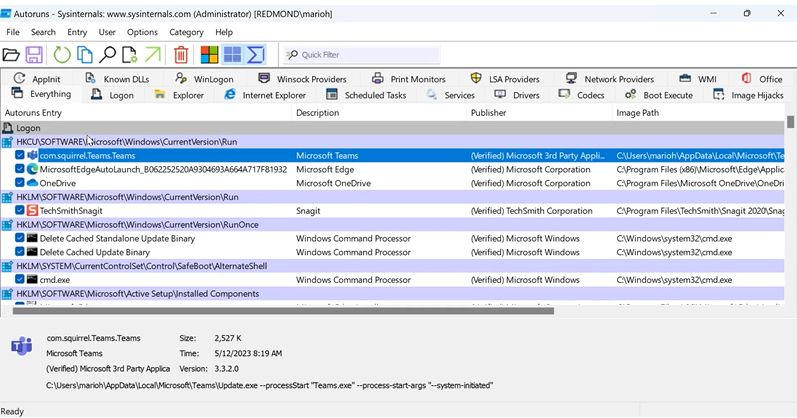Viewport: 797px width, 418px height.
Task: Open the Help menu
Action: tap(224, 32)
